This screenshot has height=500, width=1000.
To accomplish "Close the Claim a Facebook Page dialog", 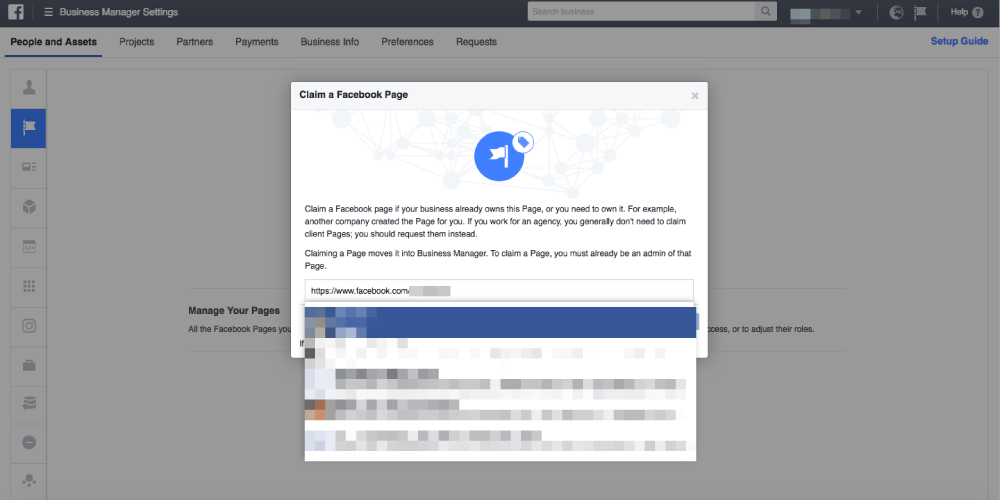I will point(695,96).
